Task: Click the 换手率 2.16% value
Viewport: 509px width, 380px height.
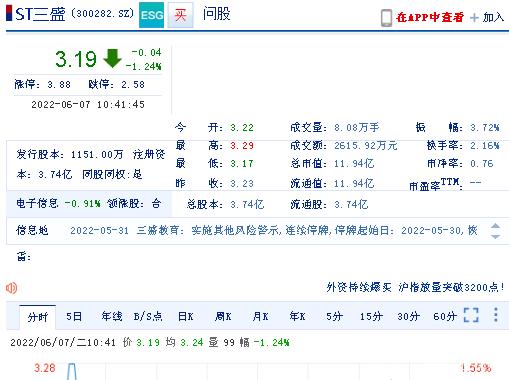Action: click(485, 146)
